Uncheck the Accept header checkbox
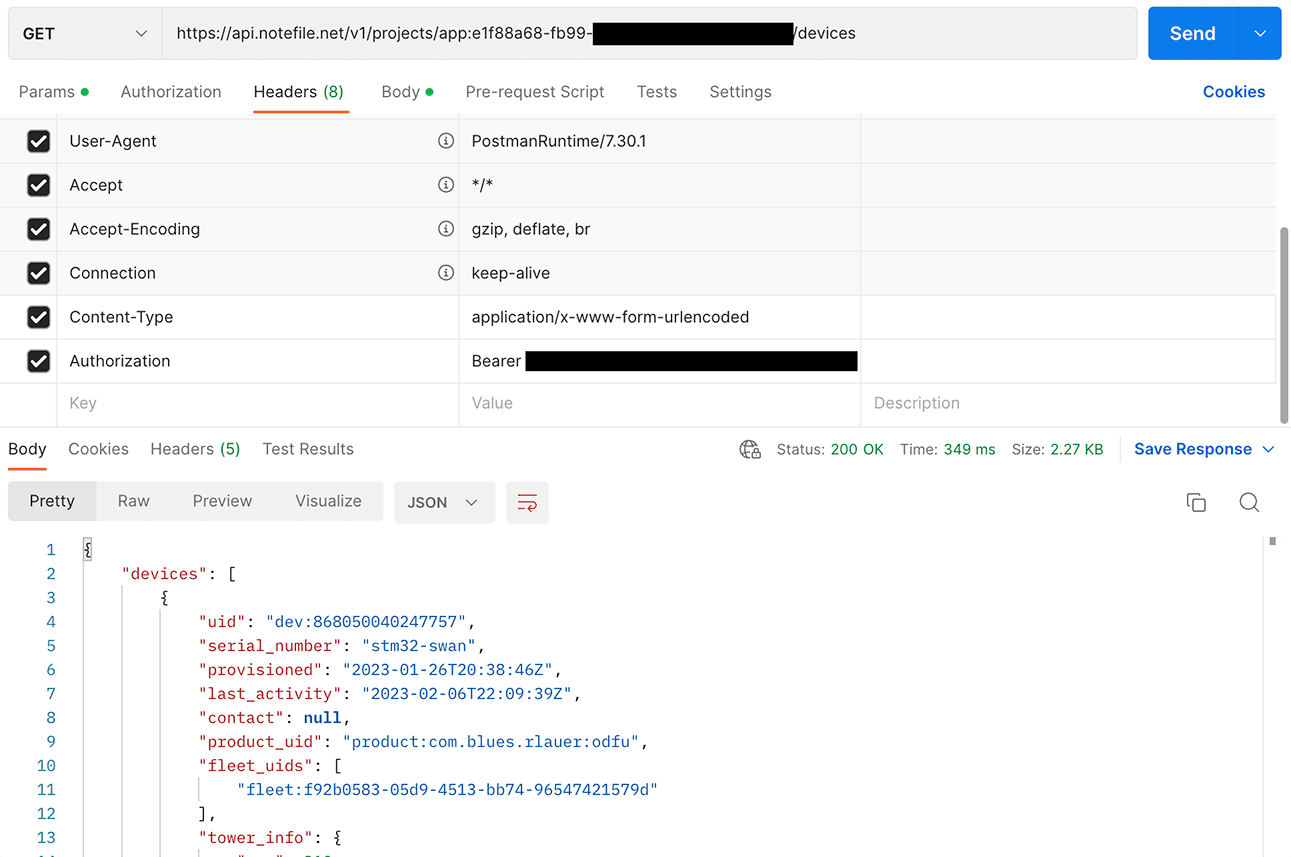1291x857 pixels. 38,185
